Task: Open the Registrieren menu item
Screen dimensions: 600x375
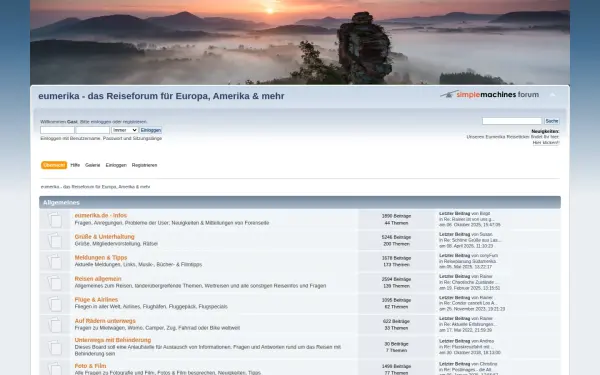Action: click(144, 165)
